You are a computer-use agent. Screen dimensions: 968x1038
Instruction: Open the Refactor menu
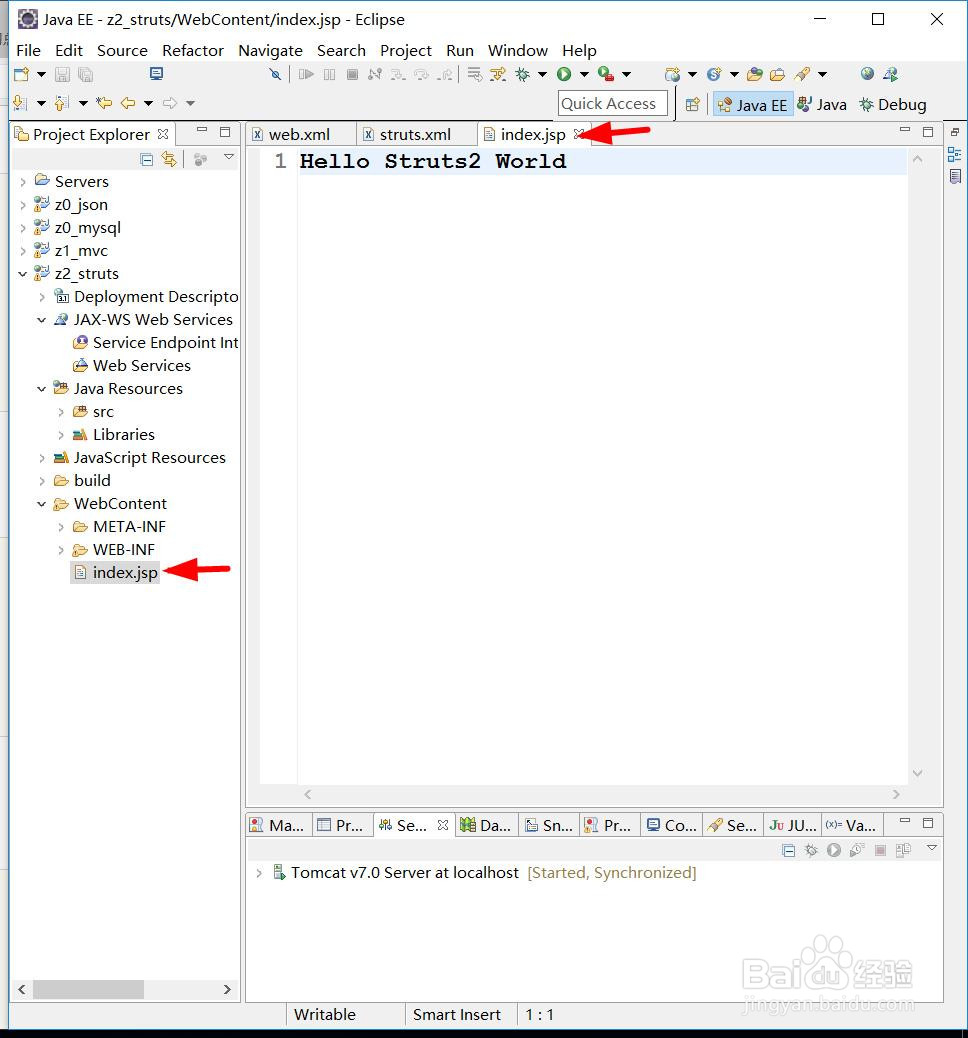pos(193,50)
